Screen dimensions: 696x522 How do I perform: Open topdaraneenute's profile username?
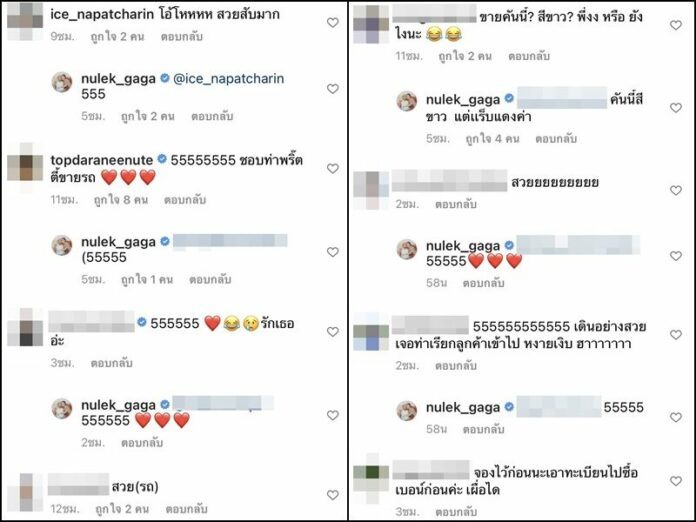(102, 160)
